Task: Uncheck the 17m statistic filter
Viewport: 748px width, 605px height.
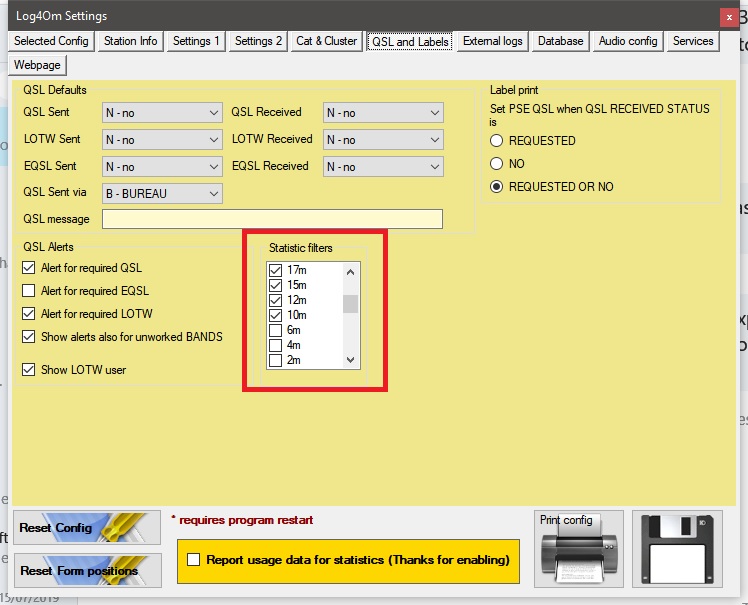Action: coord(275,270)
